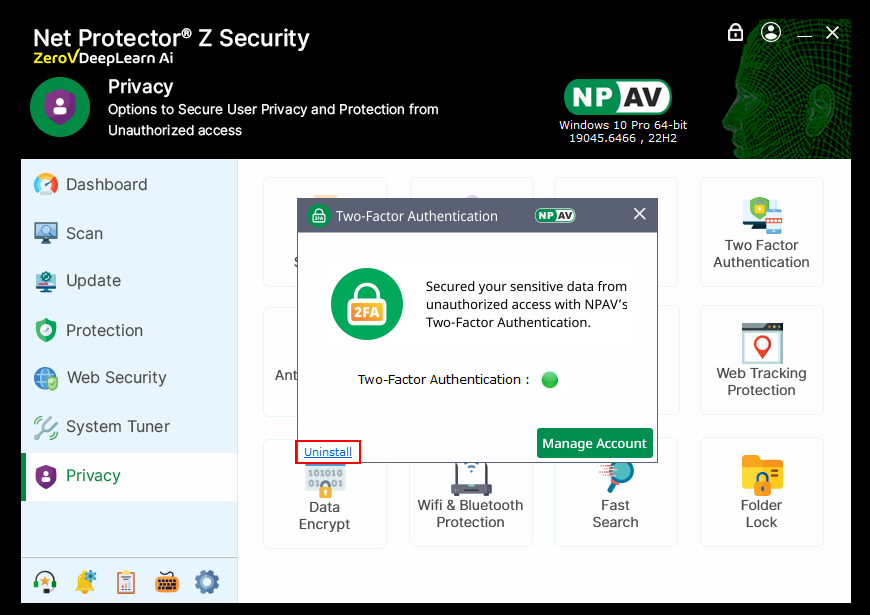Close the Two-Factor Authentication dialog
This screenshot has height=615, width=870.
[x=640, y=214]
